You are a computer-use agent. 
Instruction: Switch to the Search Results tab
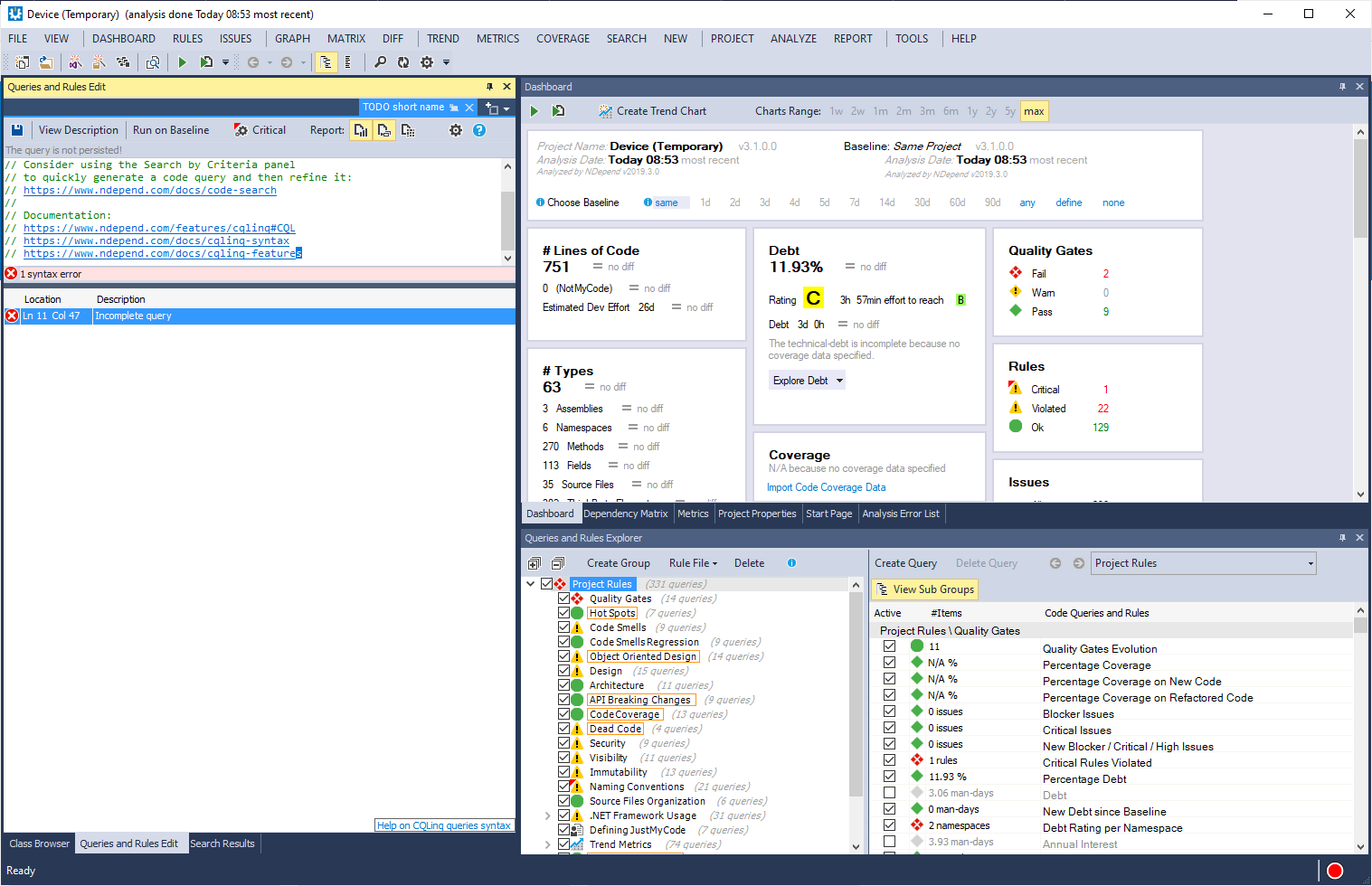[x=222, y=844]
